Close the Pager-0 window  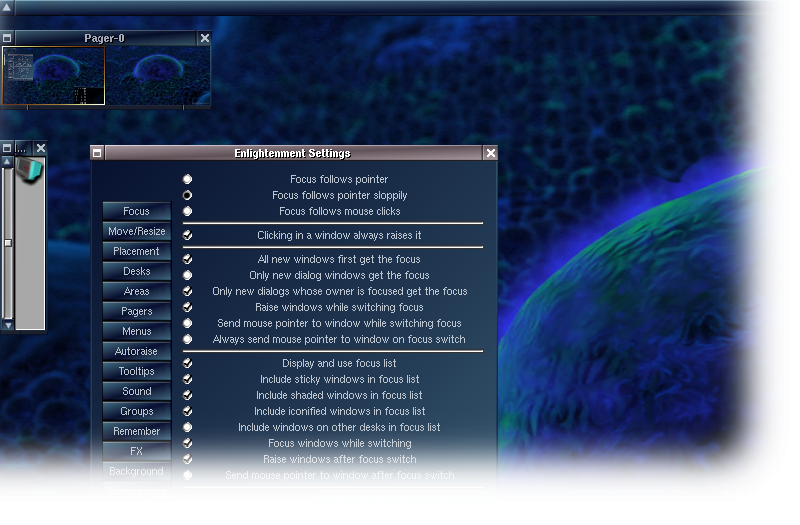tap(205, 38)
